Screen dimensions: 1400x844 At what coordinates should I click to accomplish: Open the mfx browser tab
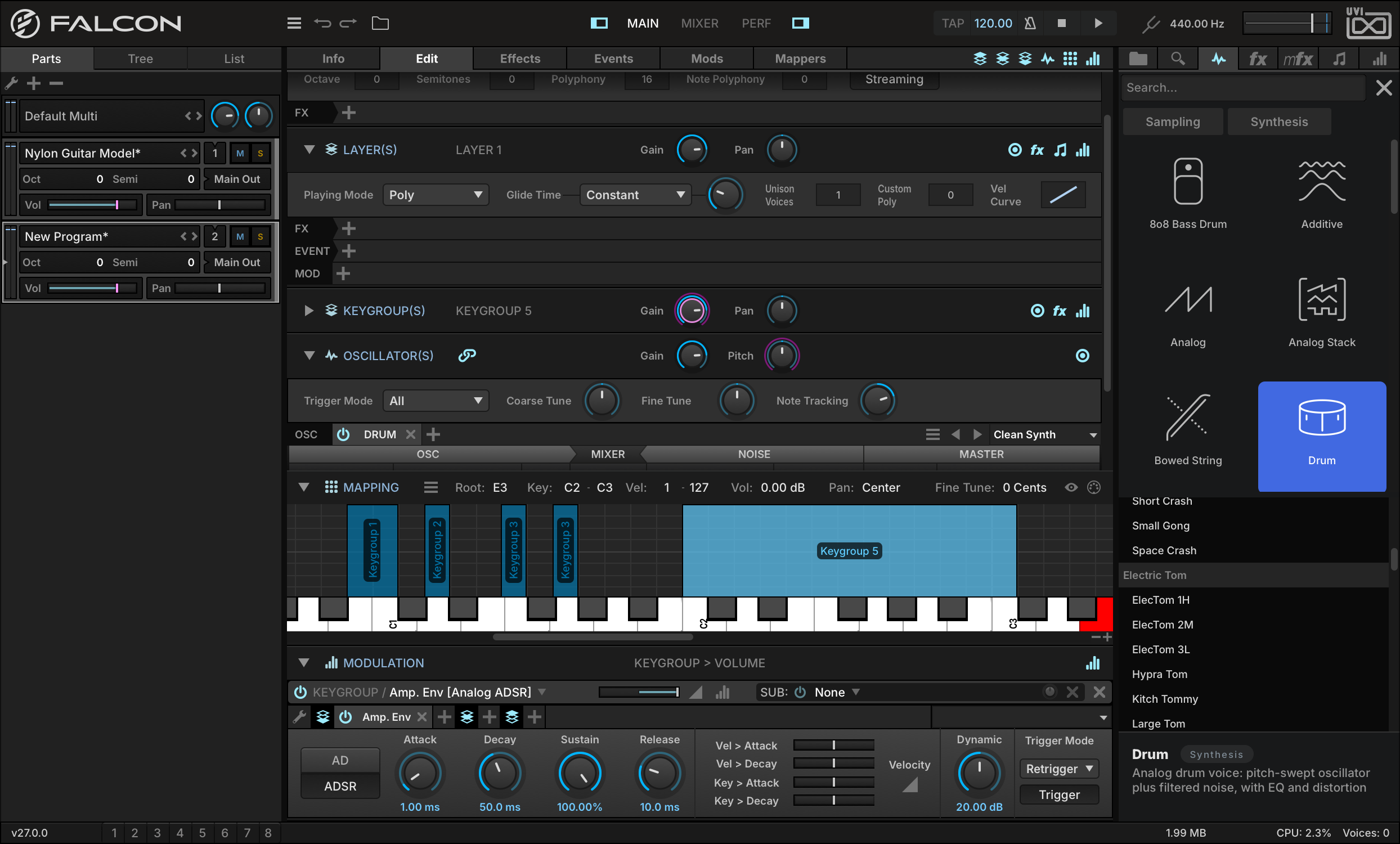point(1298,59)
